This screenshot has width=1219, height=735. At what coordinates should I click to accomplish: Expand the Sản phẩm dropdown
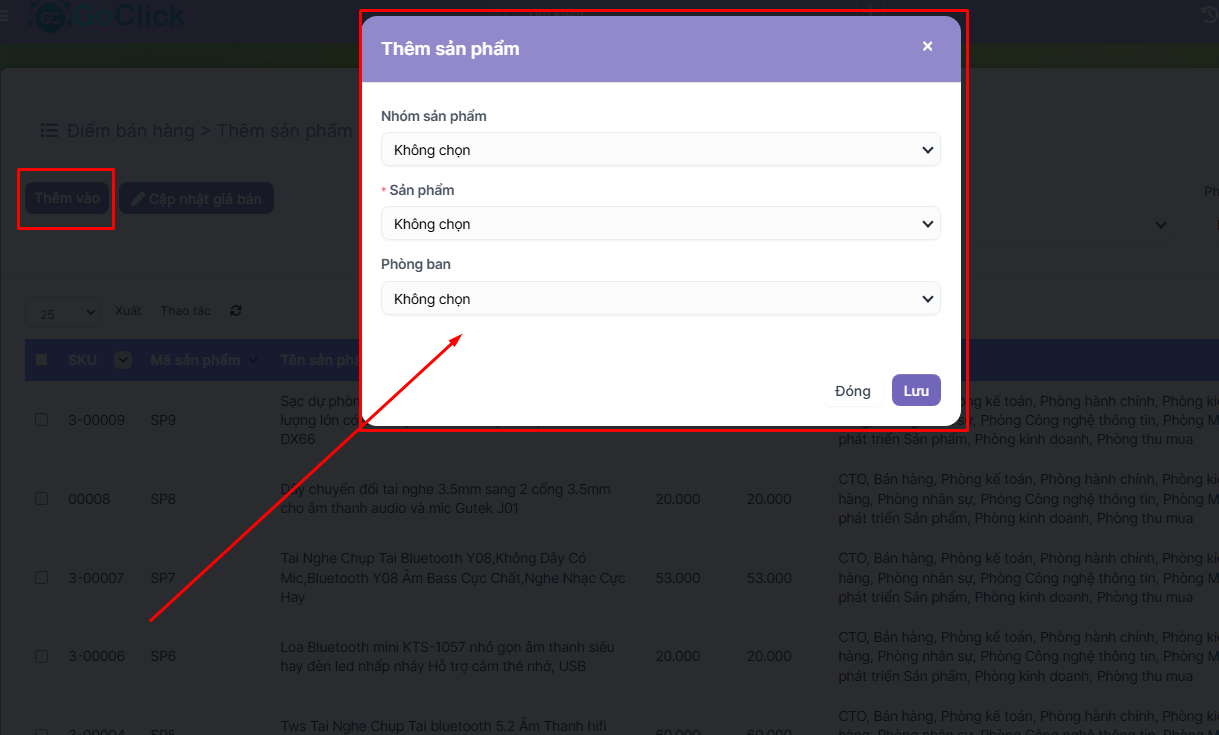660,224
